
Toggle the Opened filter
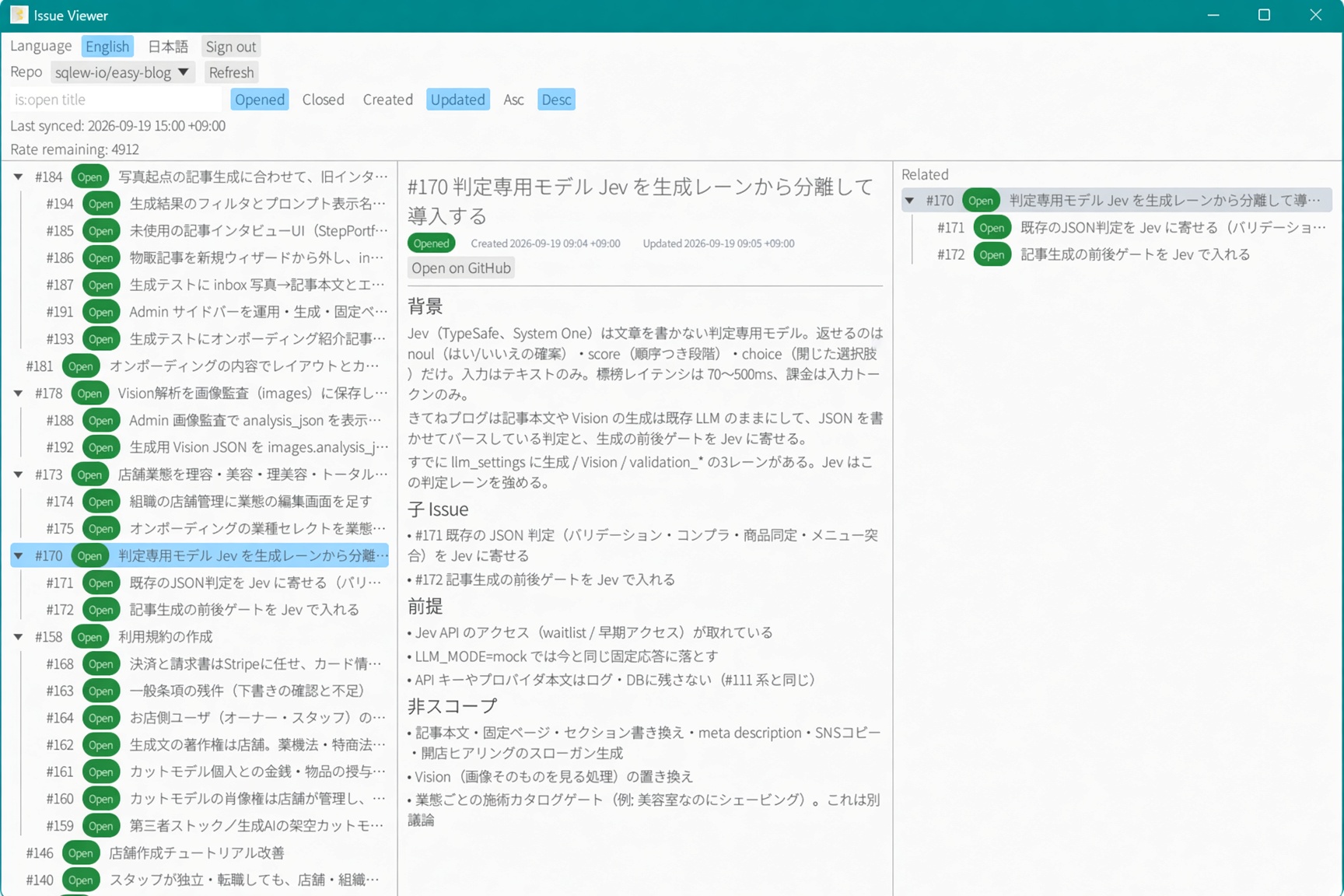point(260,100)
